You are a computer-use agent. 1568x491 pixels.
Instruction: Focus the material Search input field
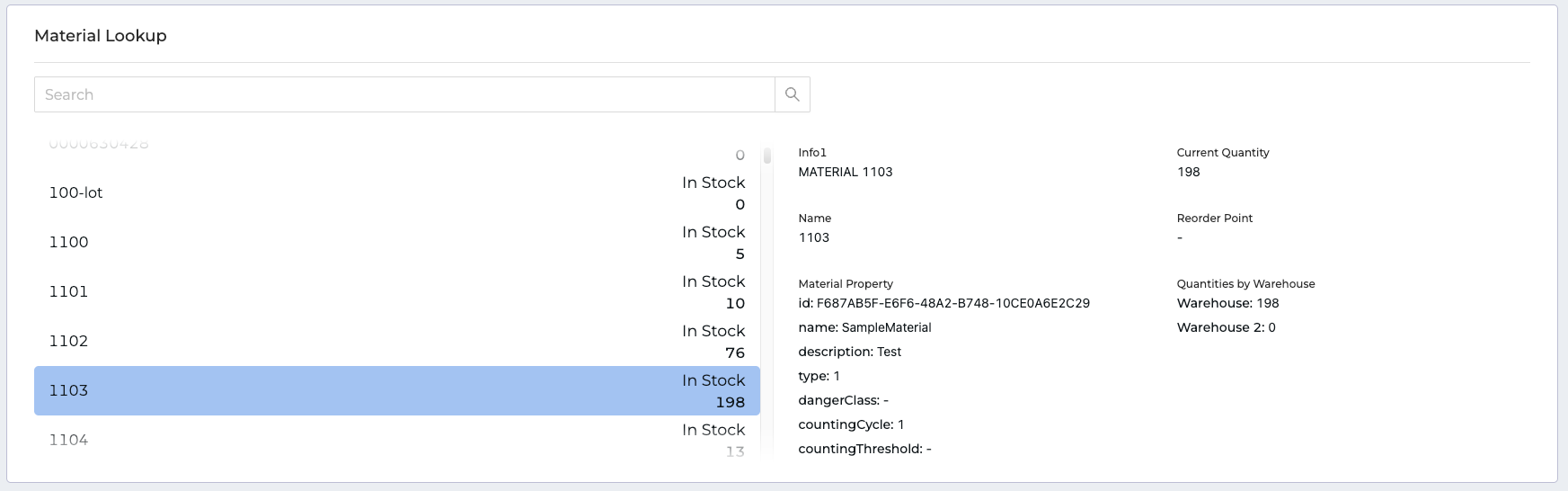pos(404,94)
